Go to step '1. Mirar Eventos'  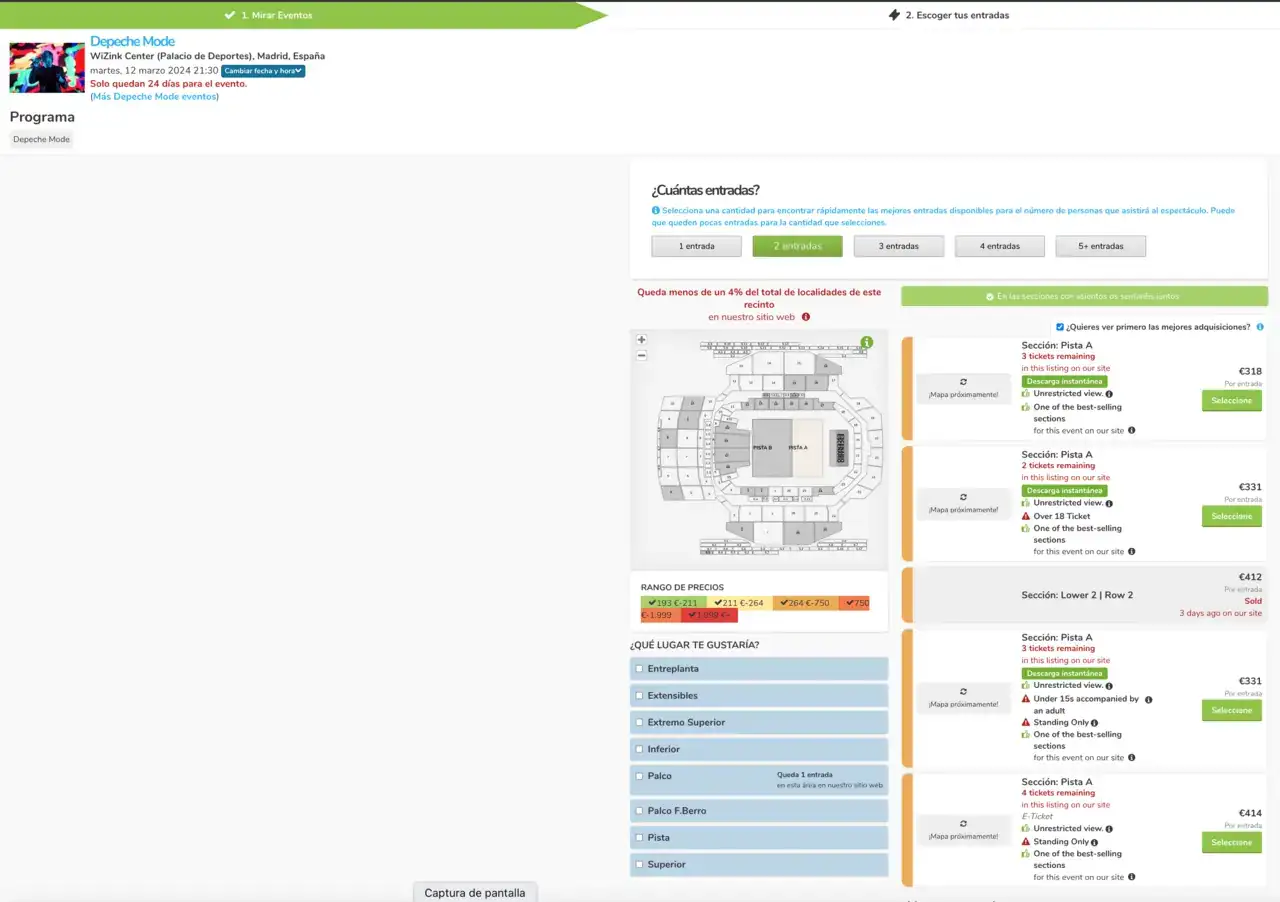click(x=275, y=15)
